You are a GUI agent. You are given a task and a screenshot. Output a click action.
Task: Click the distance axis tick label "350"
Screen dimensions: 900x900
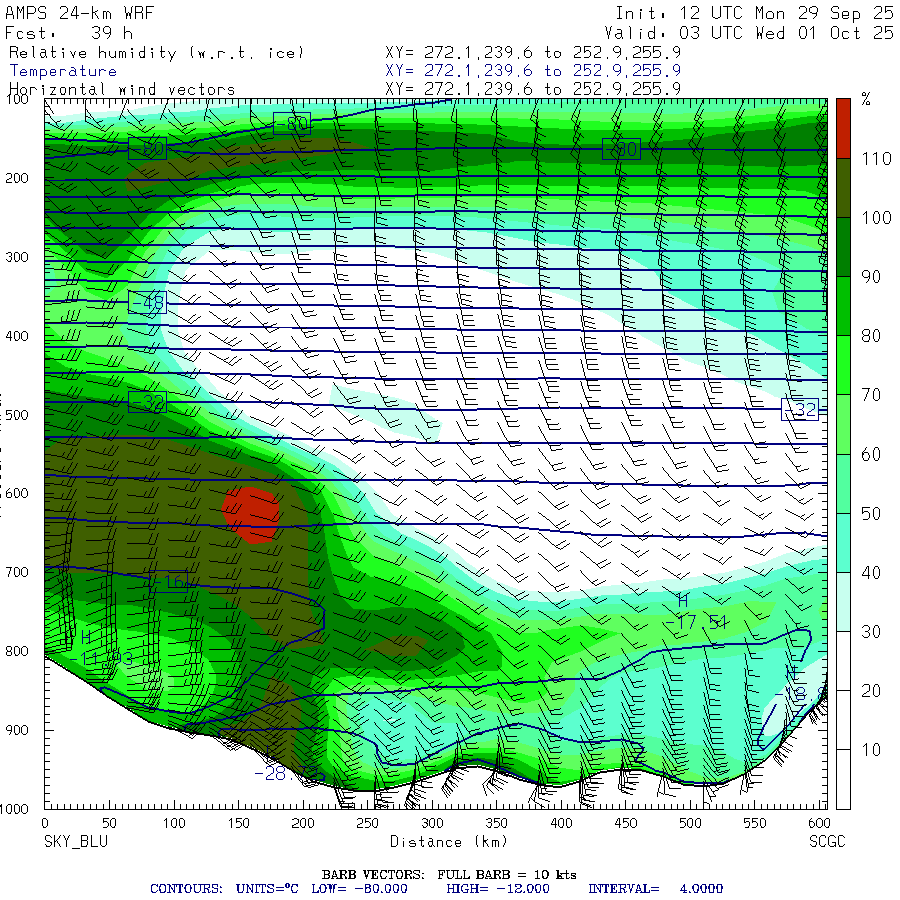click(x=496, y=823)
